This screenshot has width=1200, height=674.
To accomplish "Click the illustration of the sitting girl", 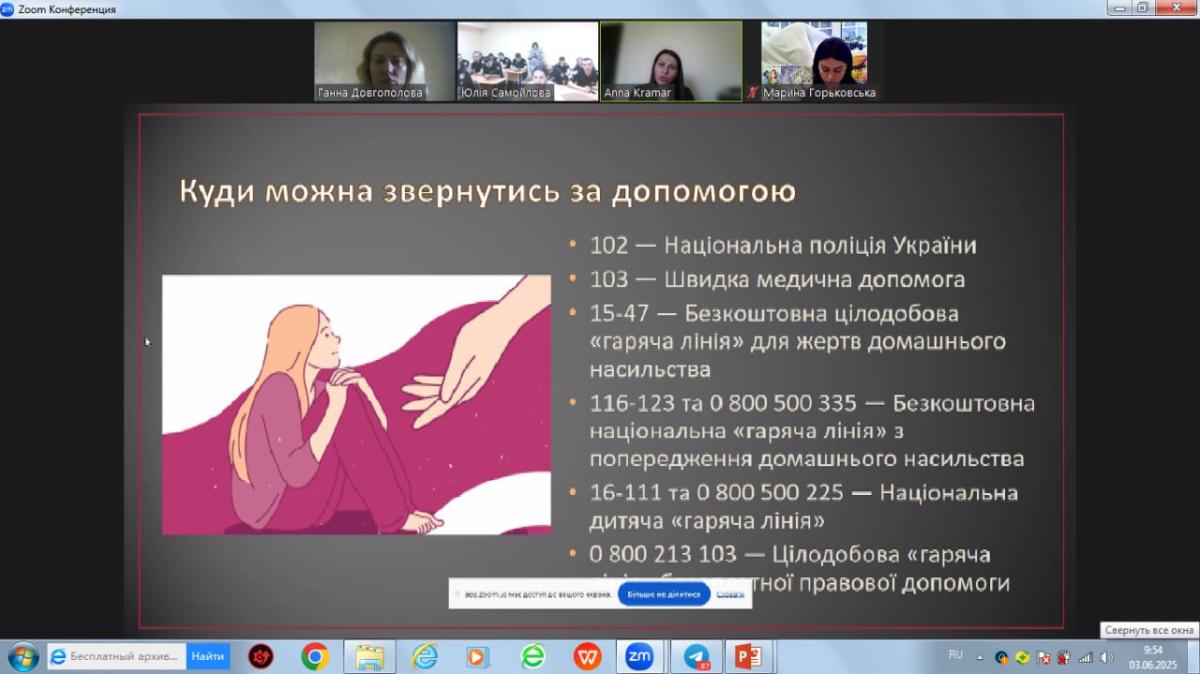I will click(356, 405).
